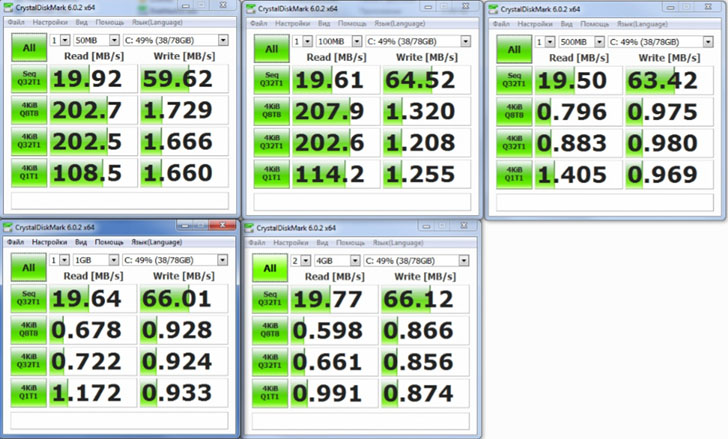Image resolution: width=728 pixels, height=439 pixels.
Task: Click the comment text field in the 100MB window
Action: (x=362, y=202)
